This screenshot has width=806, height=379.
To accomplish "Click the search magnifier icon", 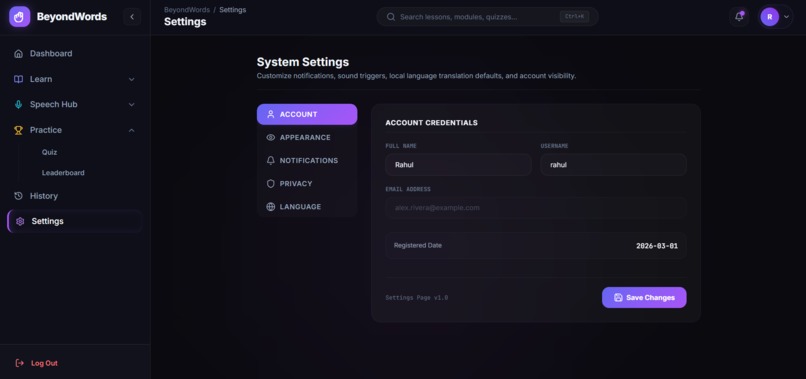I will [x=391, y=17].
